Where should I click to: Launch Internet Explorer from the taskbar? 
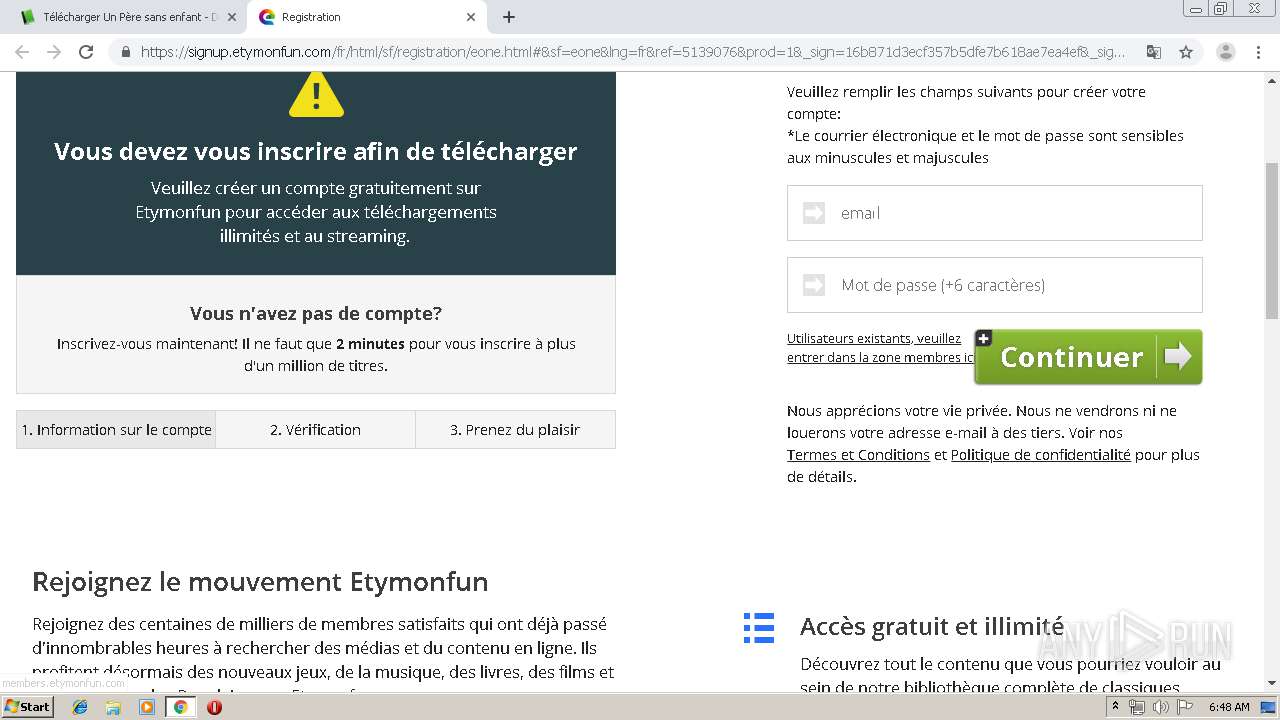click(x=80, y=707)
